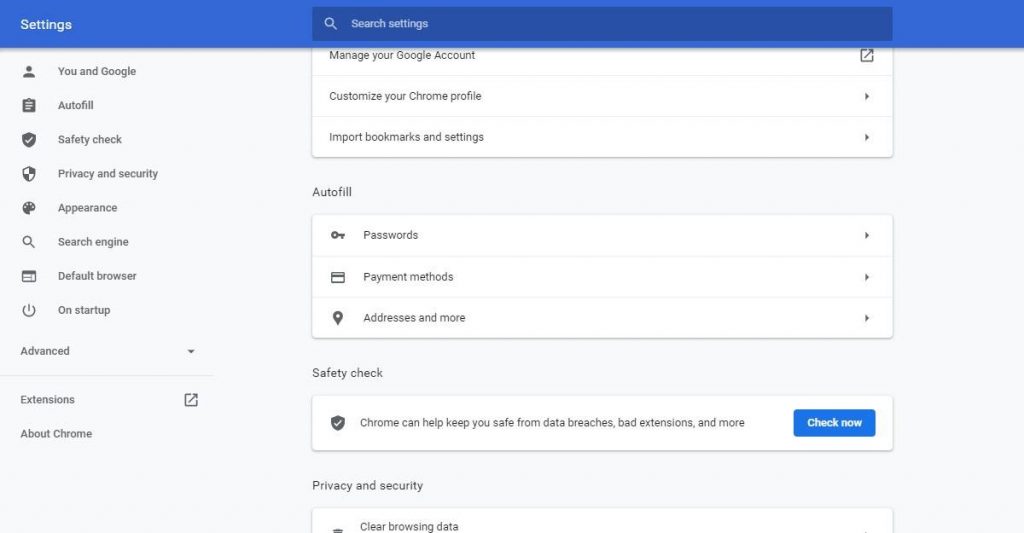Click the palette icon for Appearance
The height and width of the screenshot is (533, 1024).
[x=29, y=208]
